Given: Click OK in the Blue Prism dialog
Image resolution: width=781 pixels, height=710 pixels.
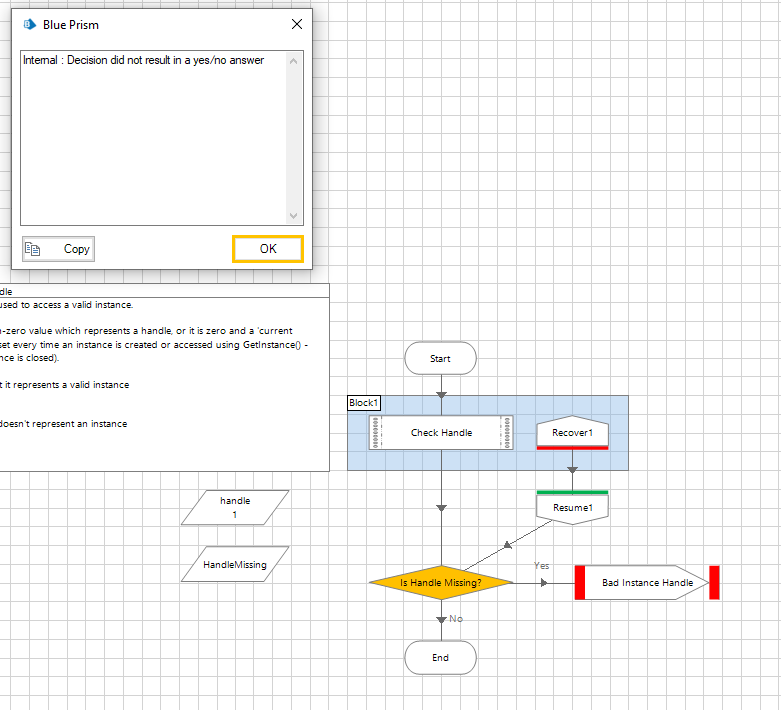Looking at the screenshot, I should [267, 249].
